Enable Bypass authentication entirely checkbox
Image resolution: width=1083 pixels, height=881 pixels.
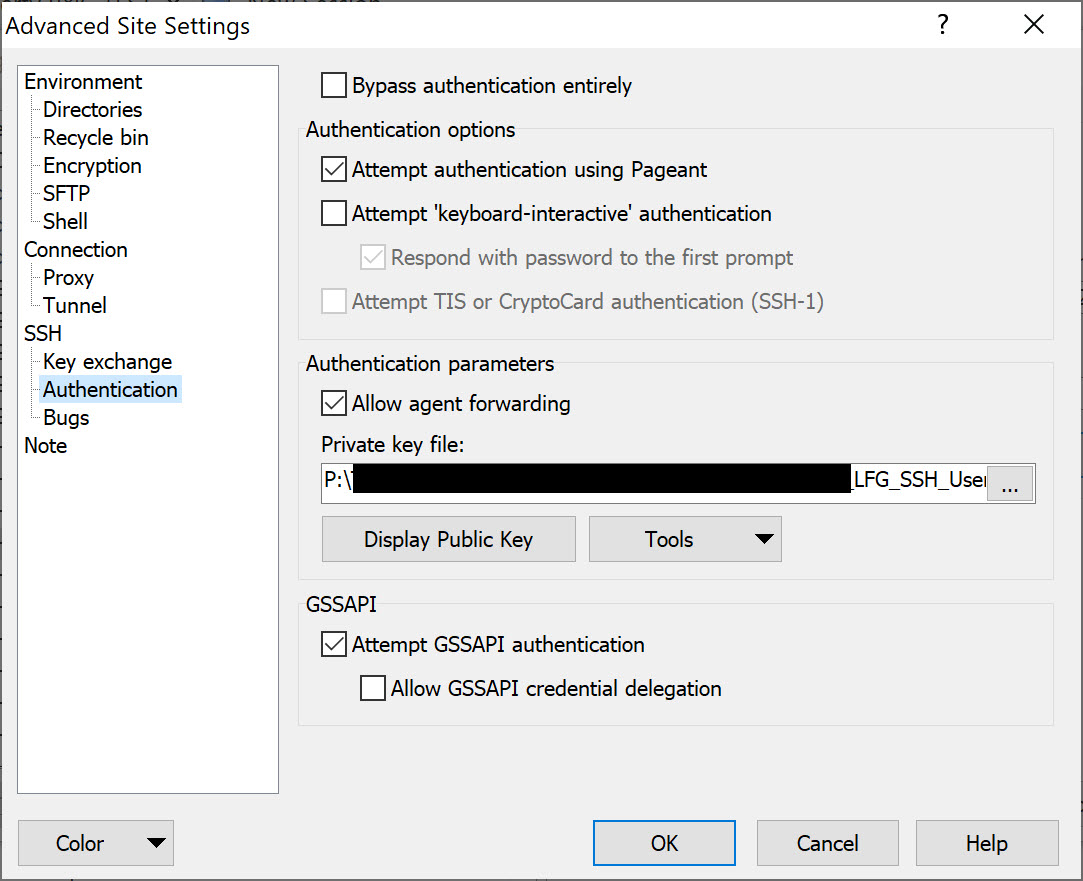coord(334,86)
